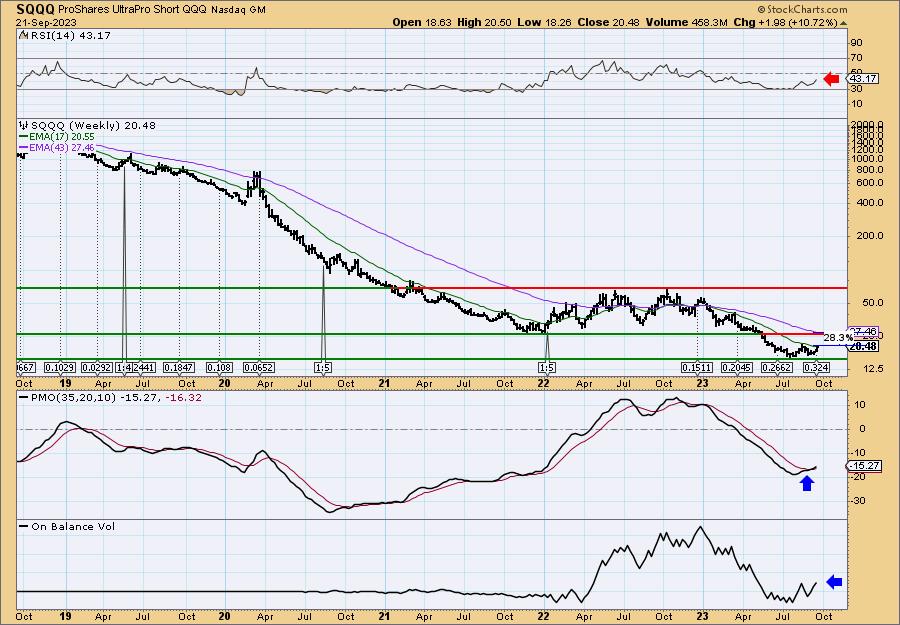Click the High 20.50 value
Image resolution: width=900 pixels, height=625 pixels.
485,22
